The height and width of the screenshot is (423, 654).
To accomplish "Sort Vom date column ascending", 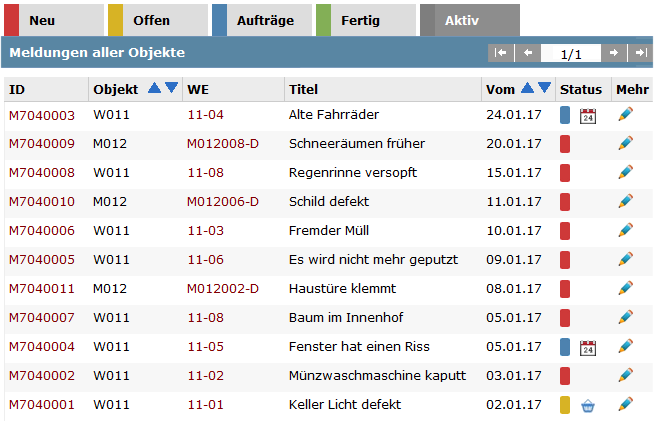I will coord(527,89).
